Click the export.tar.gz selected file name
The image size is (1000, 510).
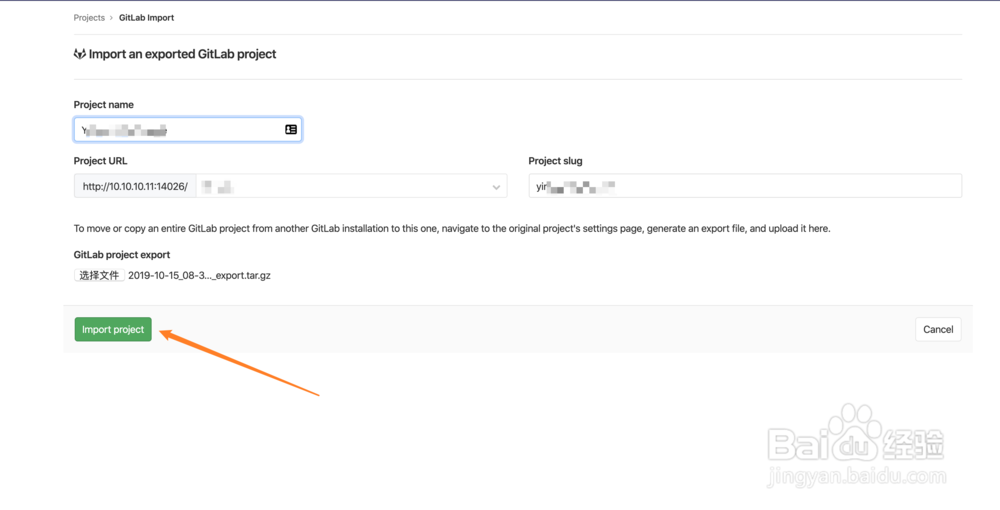[x=199, y=275]
